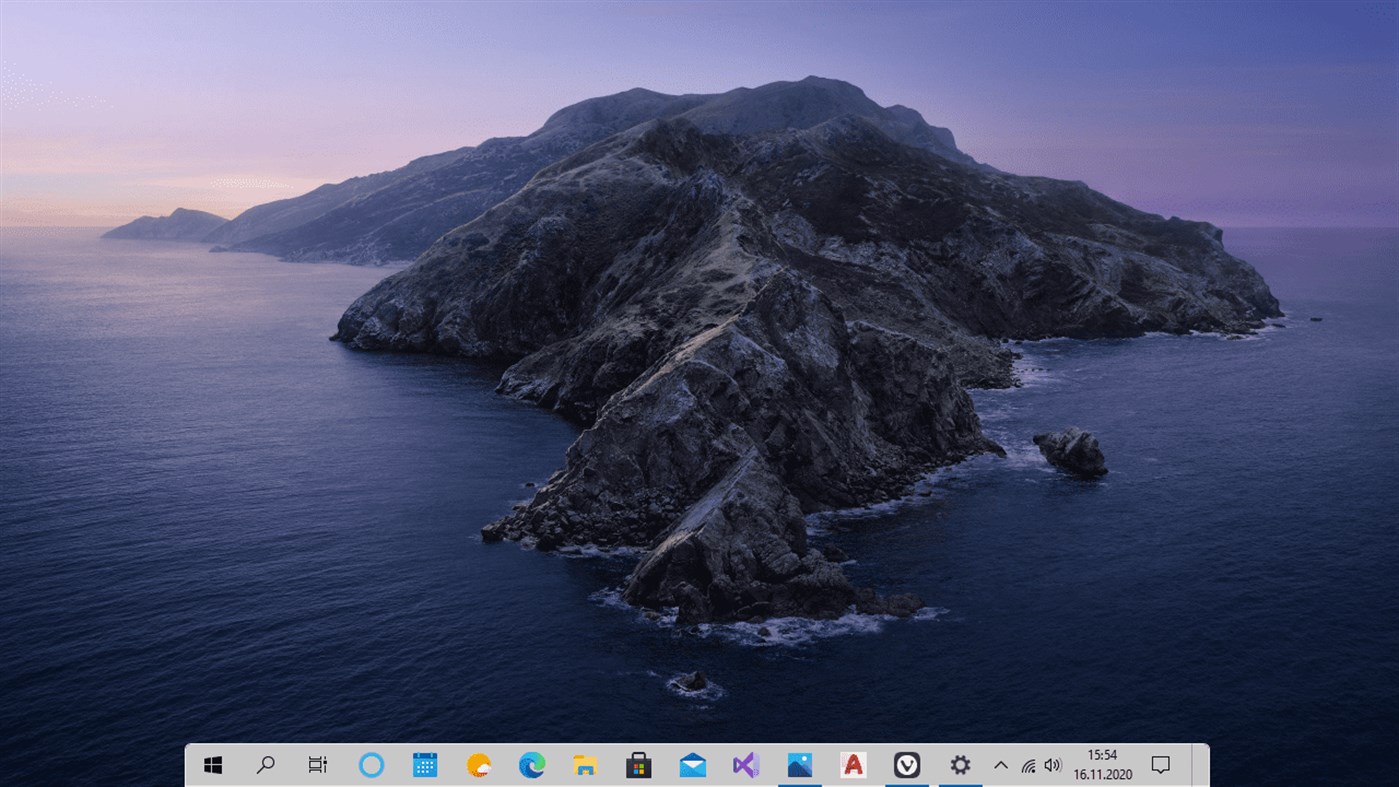Image resolution: width=1399 pixels, height=787 pixels.
Task: Open the Calendar app
Action: coord(424,764)
